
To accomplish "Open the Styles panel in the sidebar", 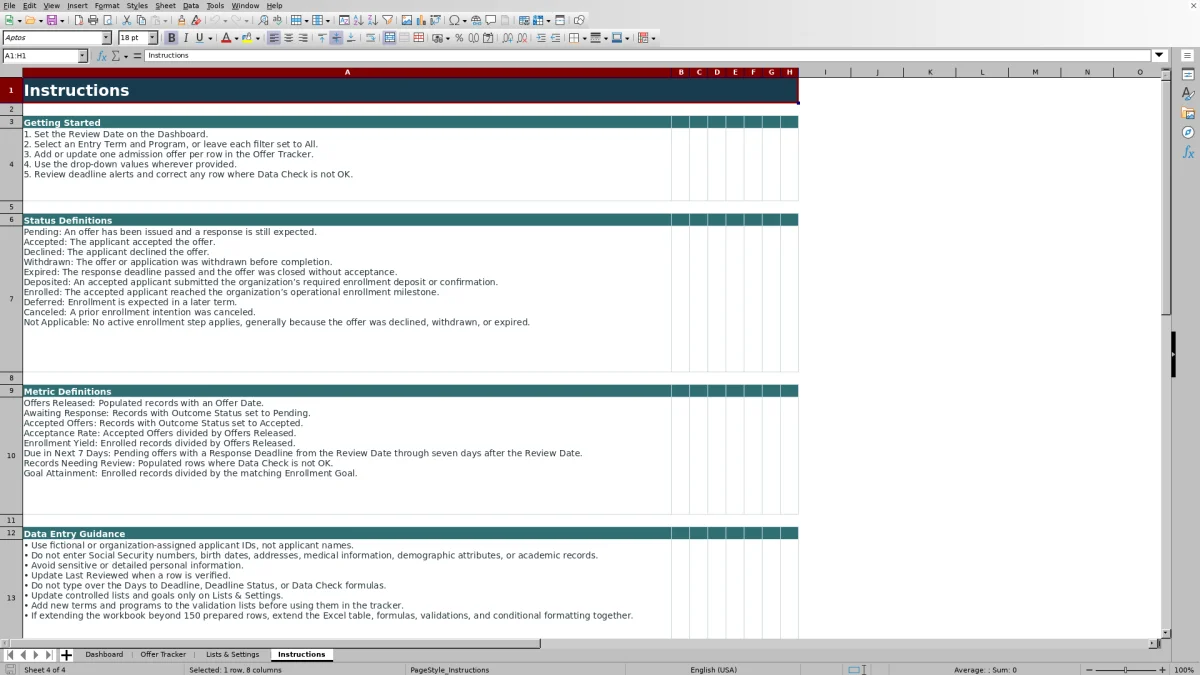I will click(1188, 94).
